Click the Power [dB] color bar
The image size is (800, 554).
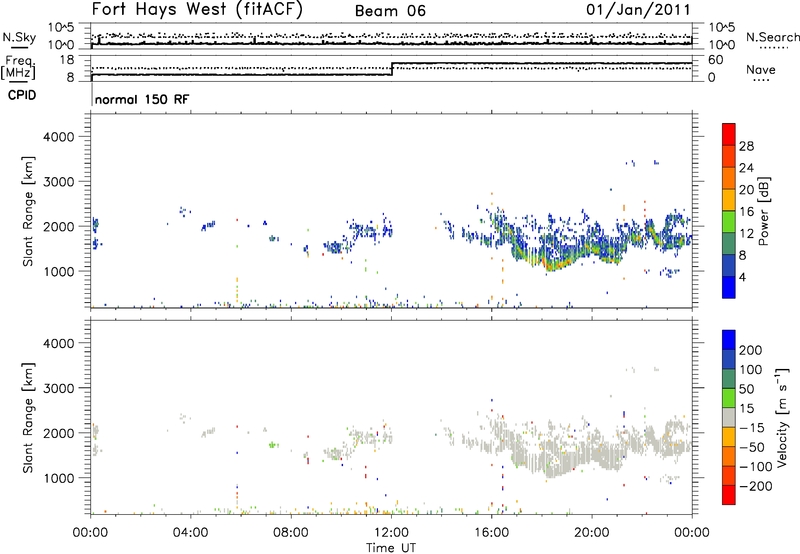pos(729,210)
